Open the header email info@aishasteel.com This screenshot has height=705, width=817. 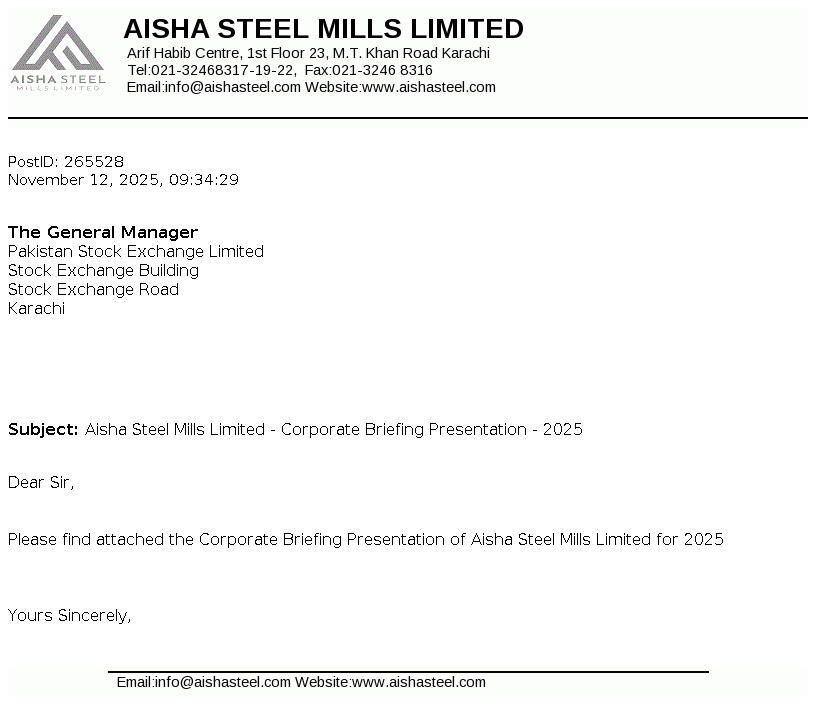(232, 87)
